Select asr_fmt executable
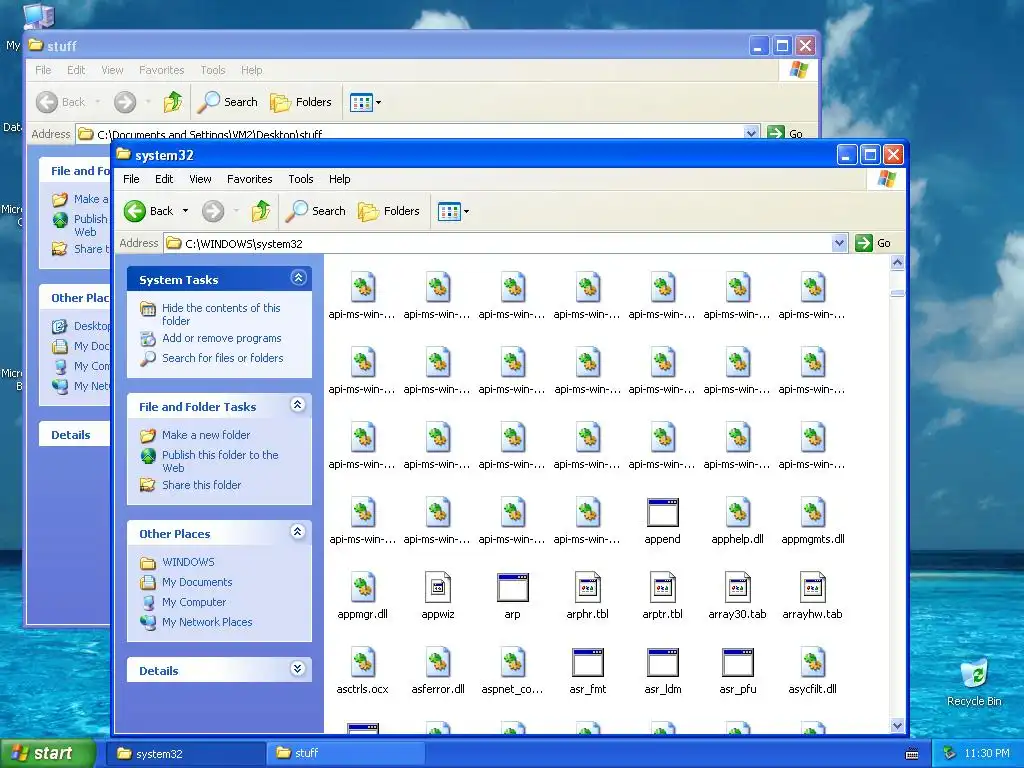 click(588, 671)
